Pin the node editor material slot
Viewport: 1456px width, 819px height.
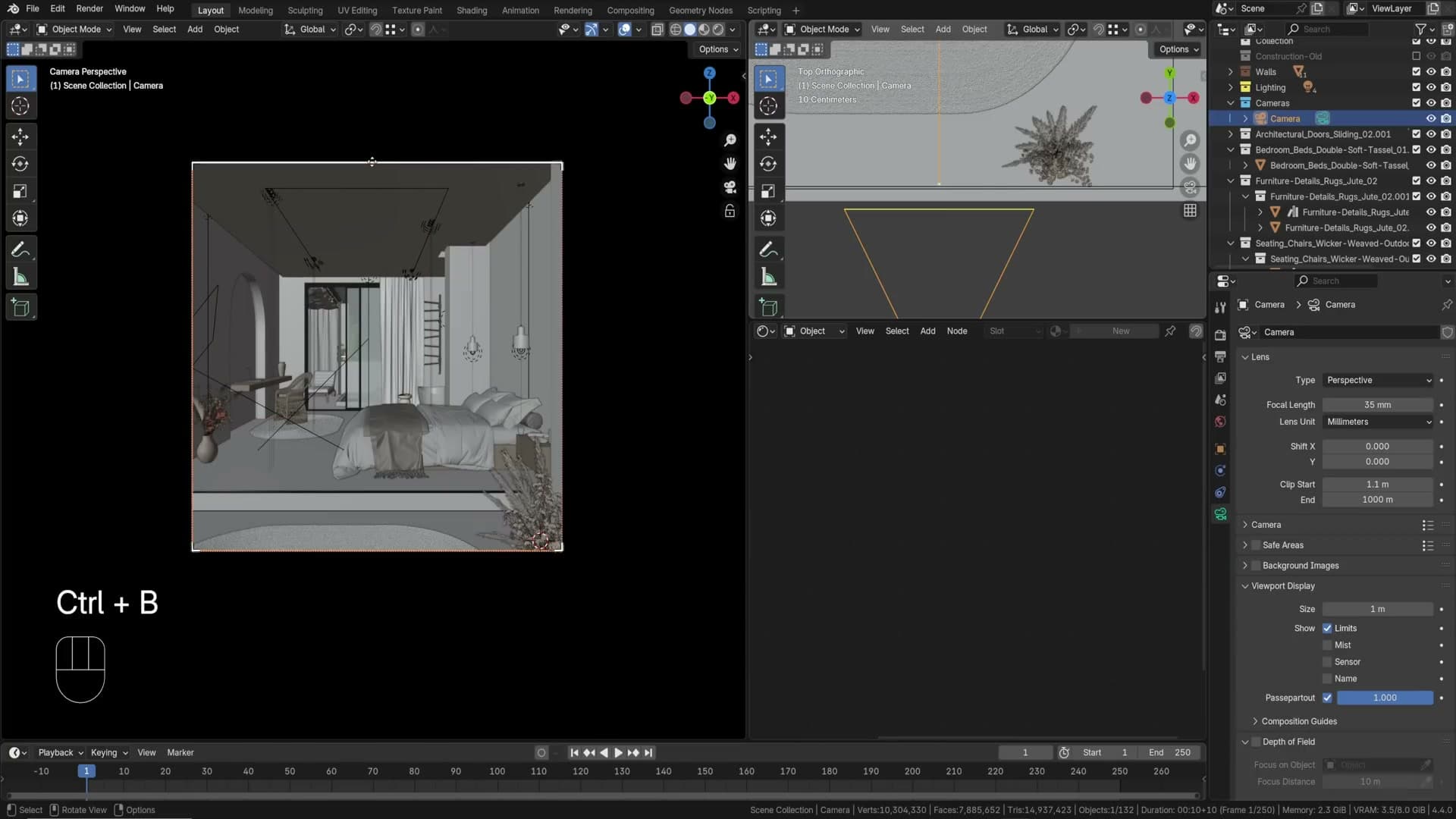1170,331
